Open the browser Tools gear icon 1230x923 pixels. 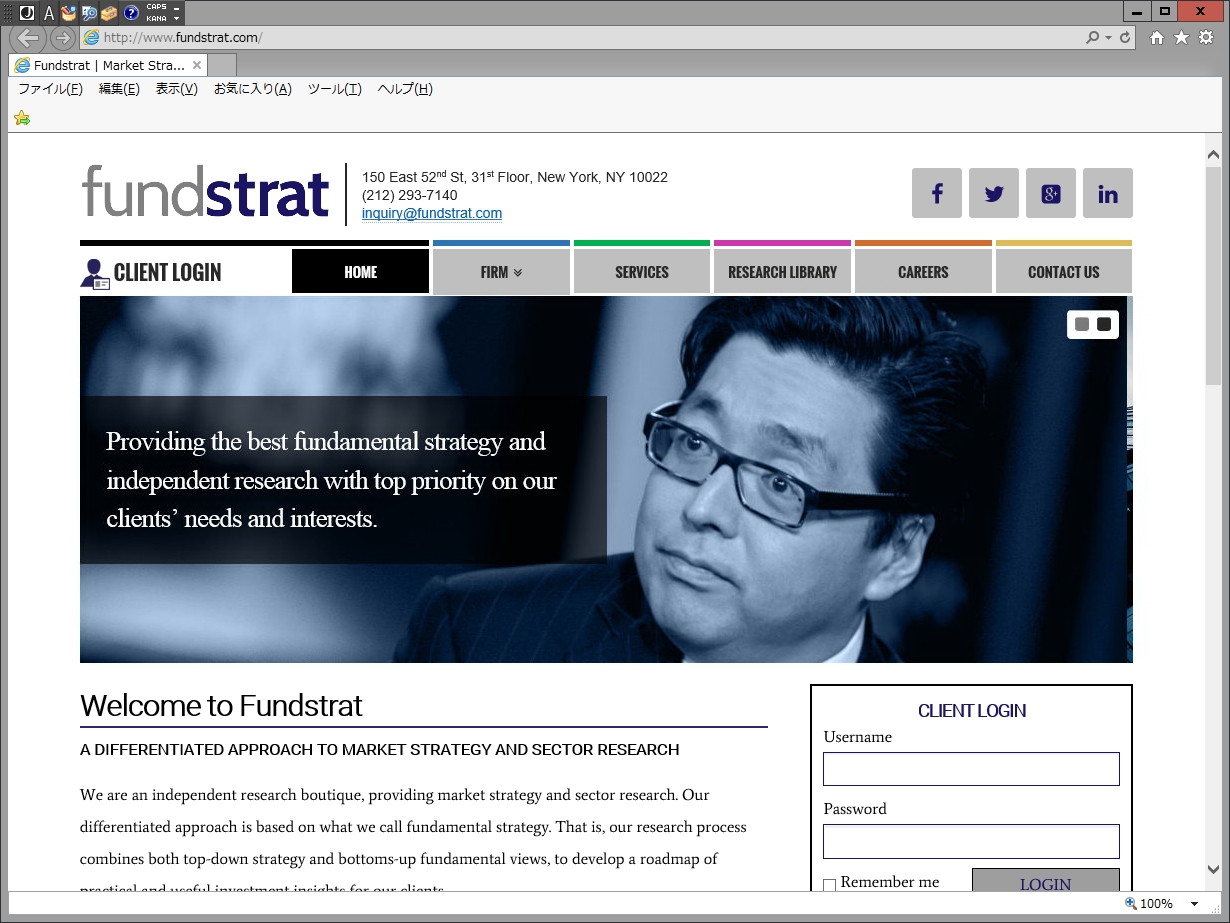(1206, 38)
